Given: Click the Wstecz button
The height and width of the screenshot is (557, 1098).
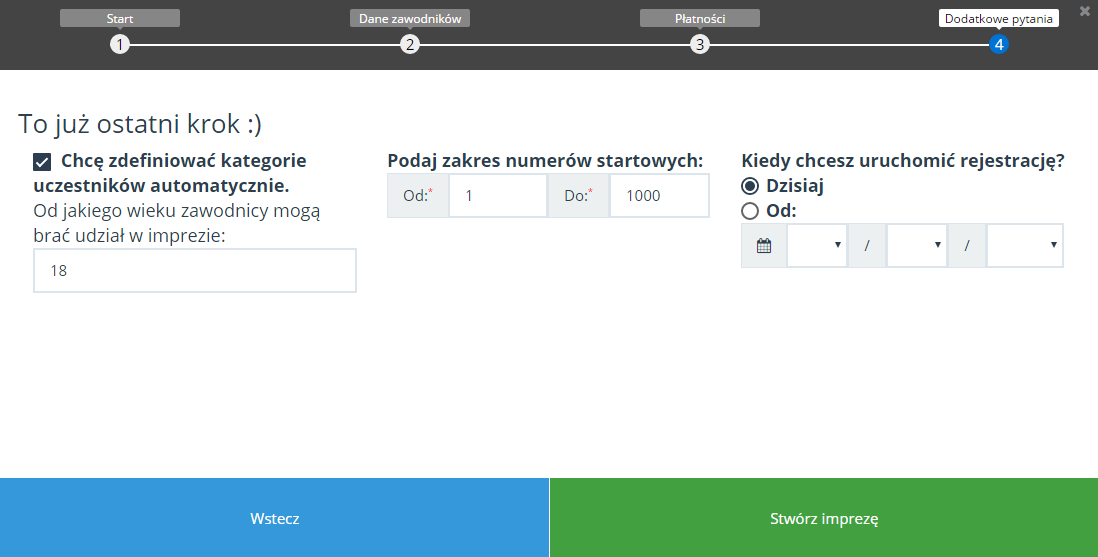Looking at the screenshot, I should (274, 518).
